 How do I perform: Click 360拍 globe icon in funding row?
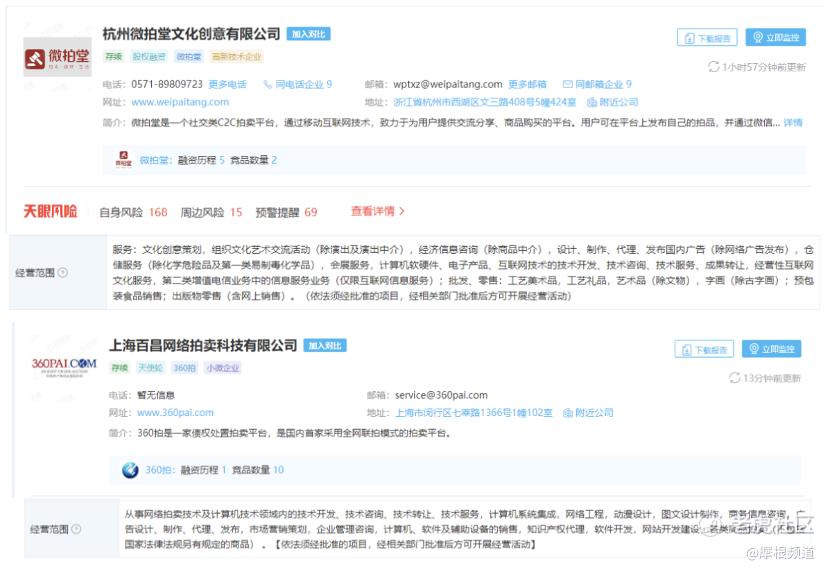pyautogui.click(x=130, y=470)
